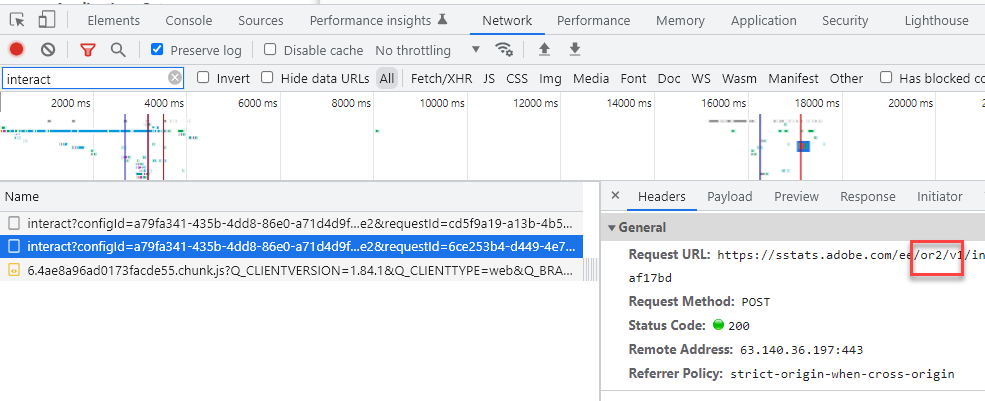Screen dimensions: 985x401
Task: Stop recording network log
Action: (17, 50)
